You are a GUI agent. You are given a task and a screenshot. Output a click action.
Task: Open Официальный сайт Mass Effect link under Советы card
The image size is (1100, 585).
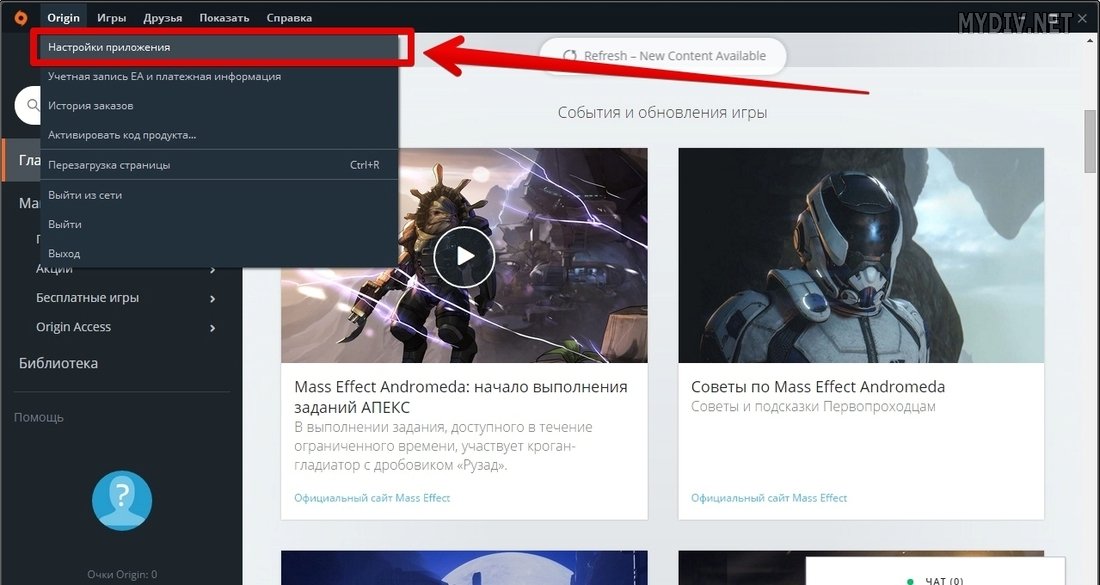pyautogui.click(x=769, y=498)
